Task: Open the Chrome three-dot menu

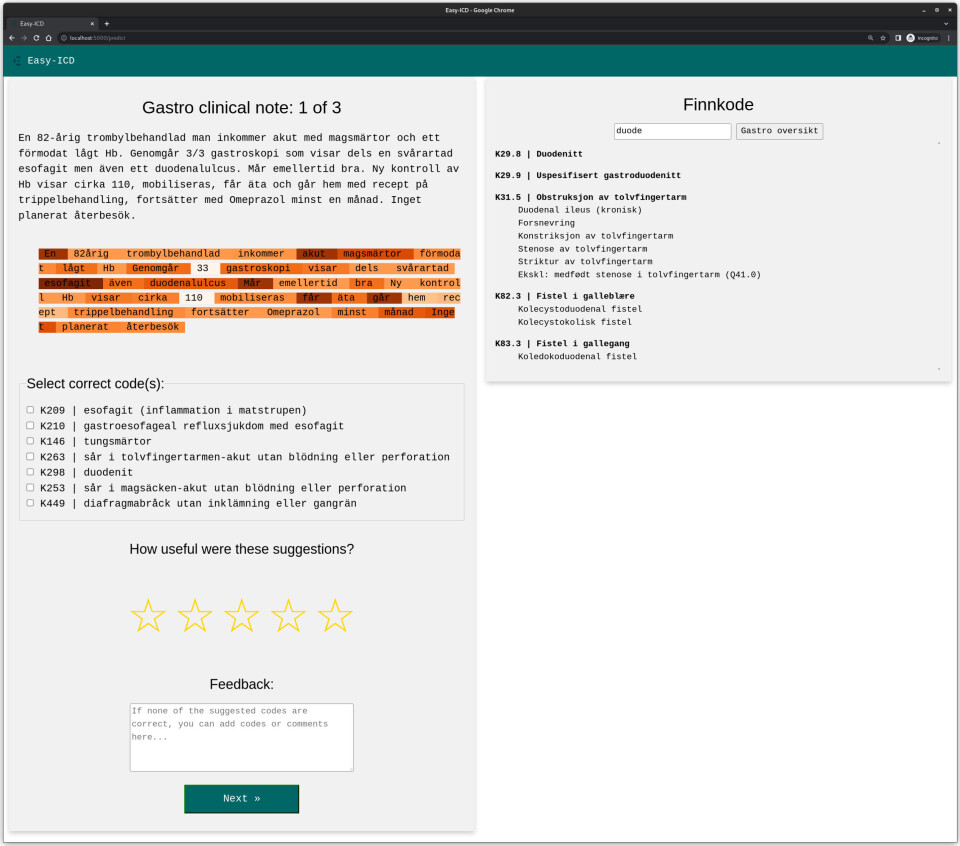Action: pos(948,37)
